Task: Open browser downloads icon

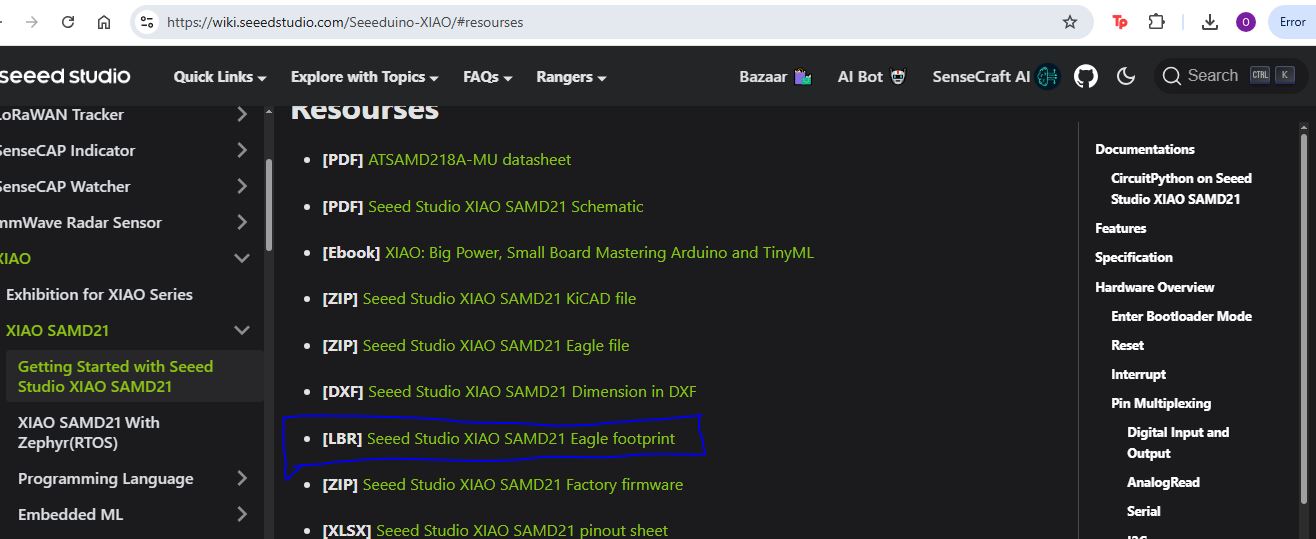Action: tap(1209, 21)
